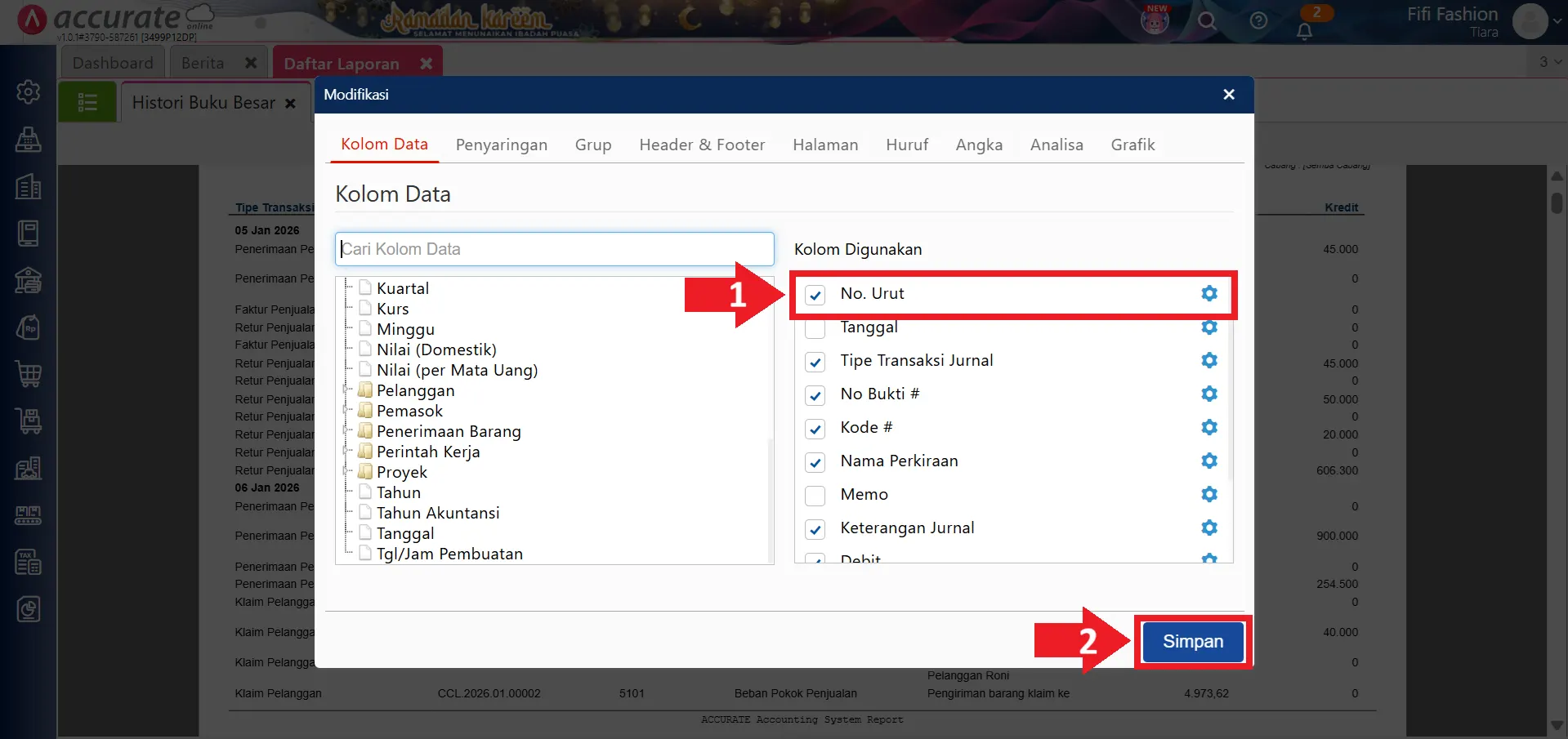Expand the Pelanggan folder in tree

tap(347, 390)
